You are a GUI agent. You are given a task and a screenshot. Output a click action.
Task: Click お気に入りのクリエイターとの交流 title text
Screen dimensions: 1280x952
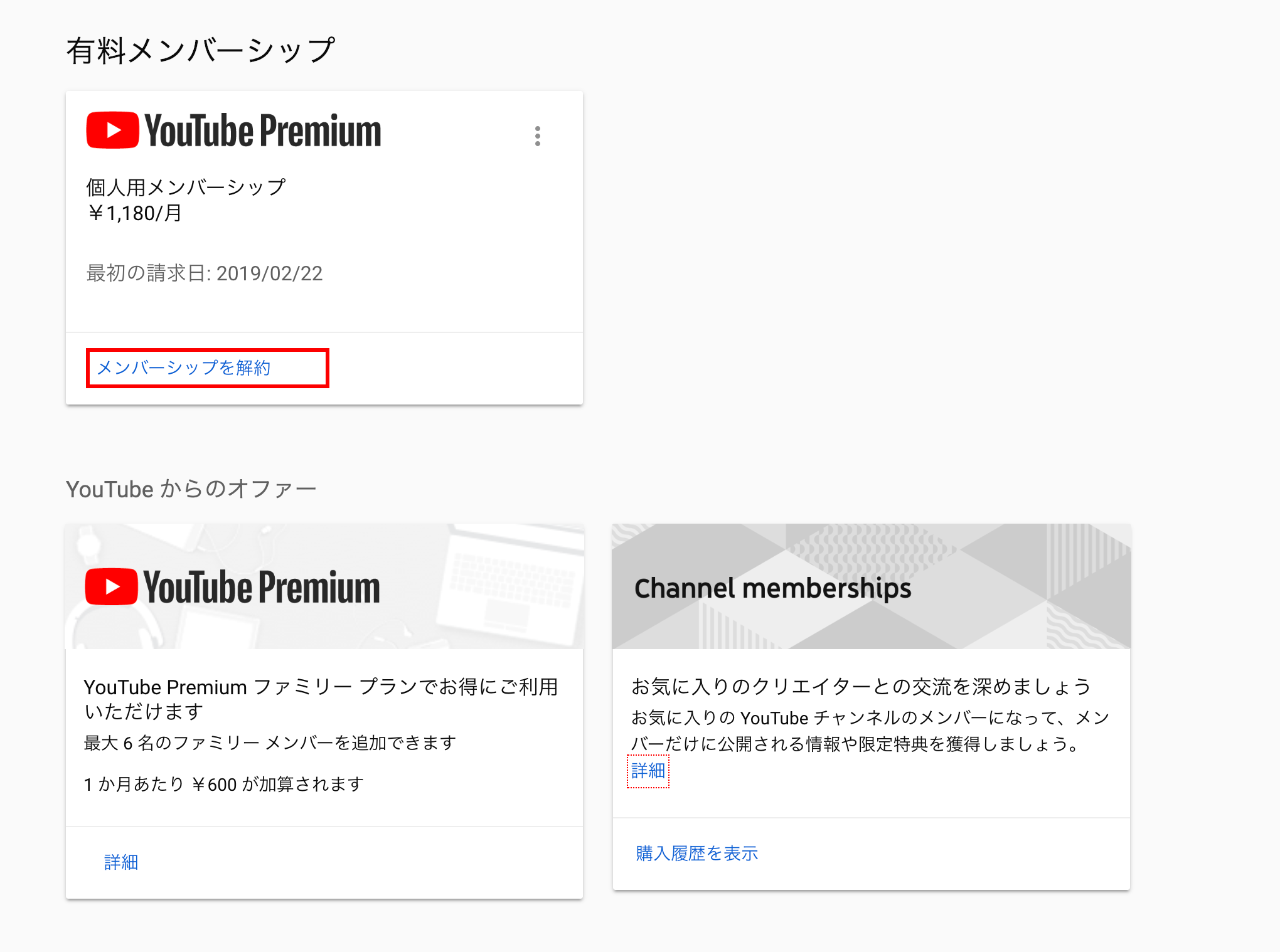[x=861, y=687]
